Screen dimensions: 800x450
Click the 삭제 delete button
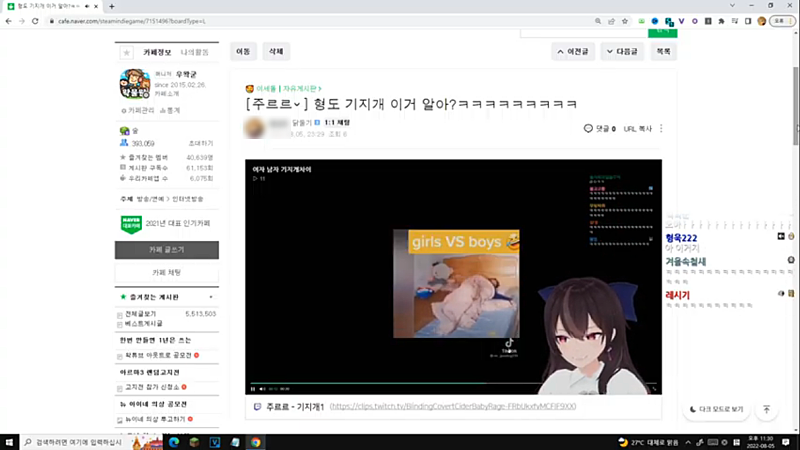(x=276, y=52)
